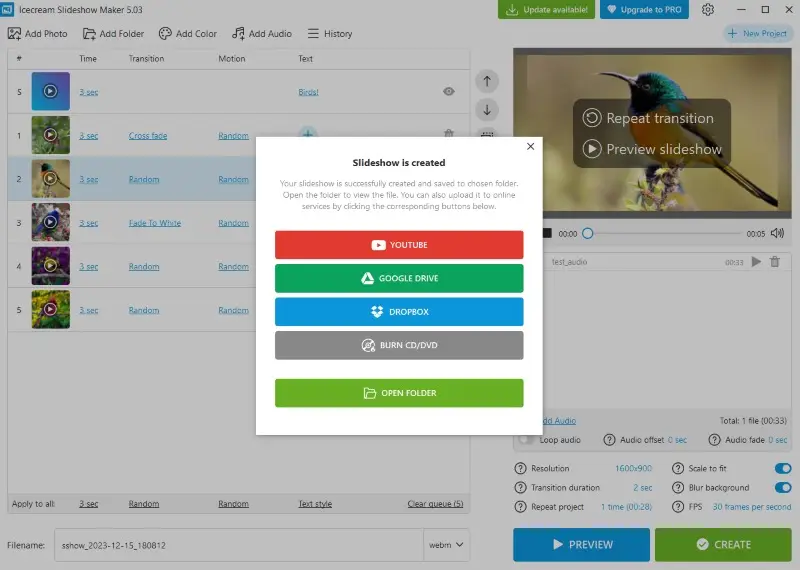This screenshot has width=800, height=570.
Task: Open Add Folder in the toolbar
Action: [x=113, y=34]
